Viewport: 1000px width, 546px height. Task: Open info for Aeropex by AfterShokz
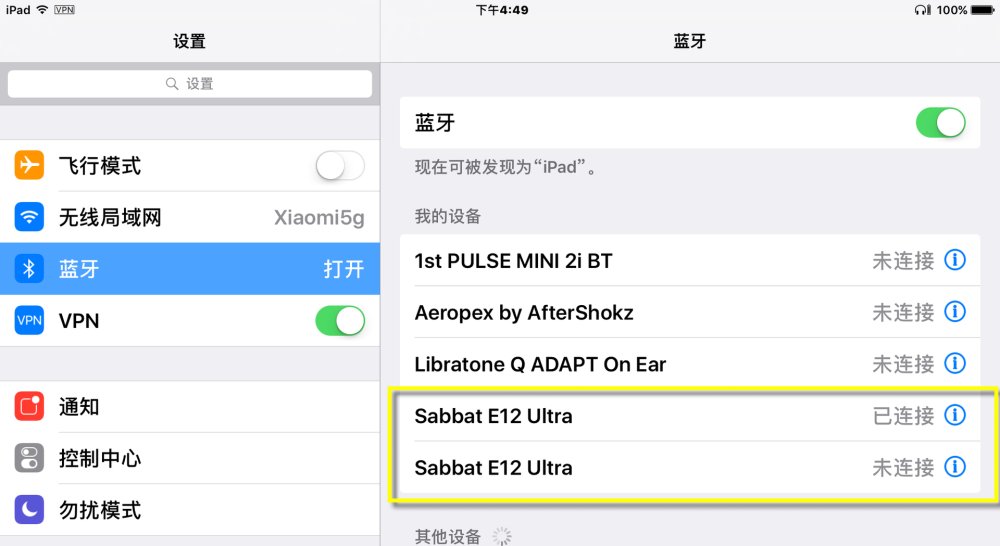coord(955,312)
